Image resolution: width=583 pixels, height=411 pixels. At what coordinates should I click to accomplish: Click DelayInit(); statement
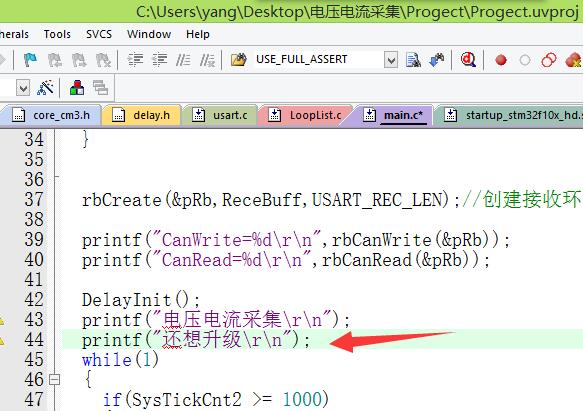(x=141, y=300)
